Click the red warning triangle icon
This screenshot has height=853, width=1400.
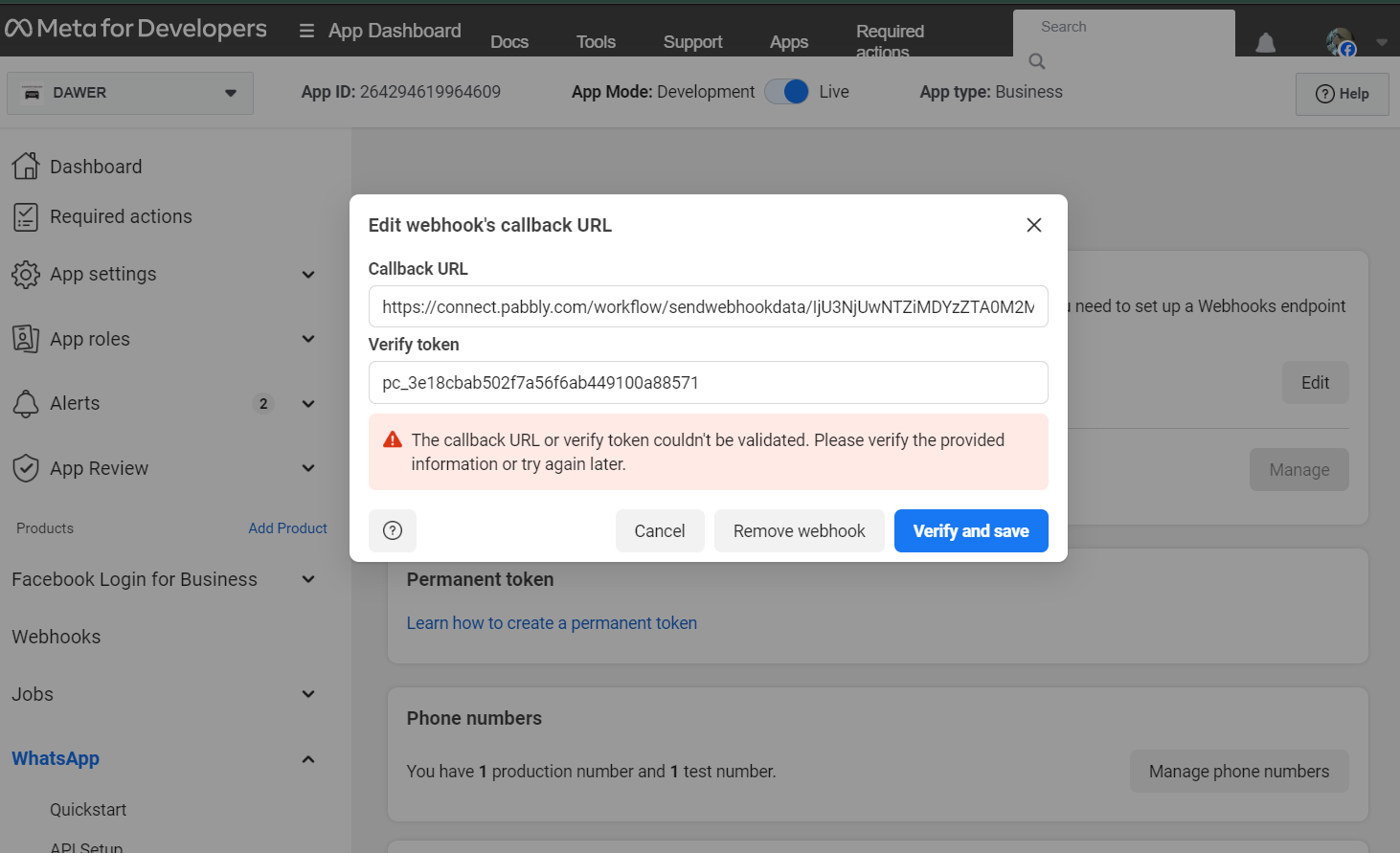pos(393,439)
